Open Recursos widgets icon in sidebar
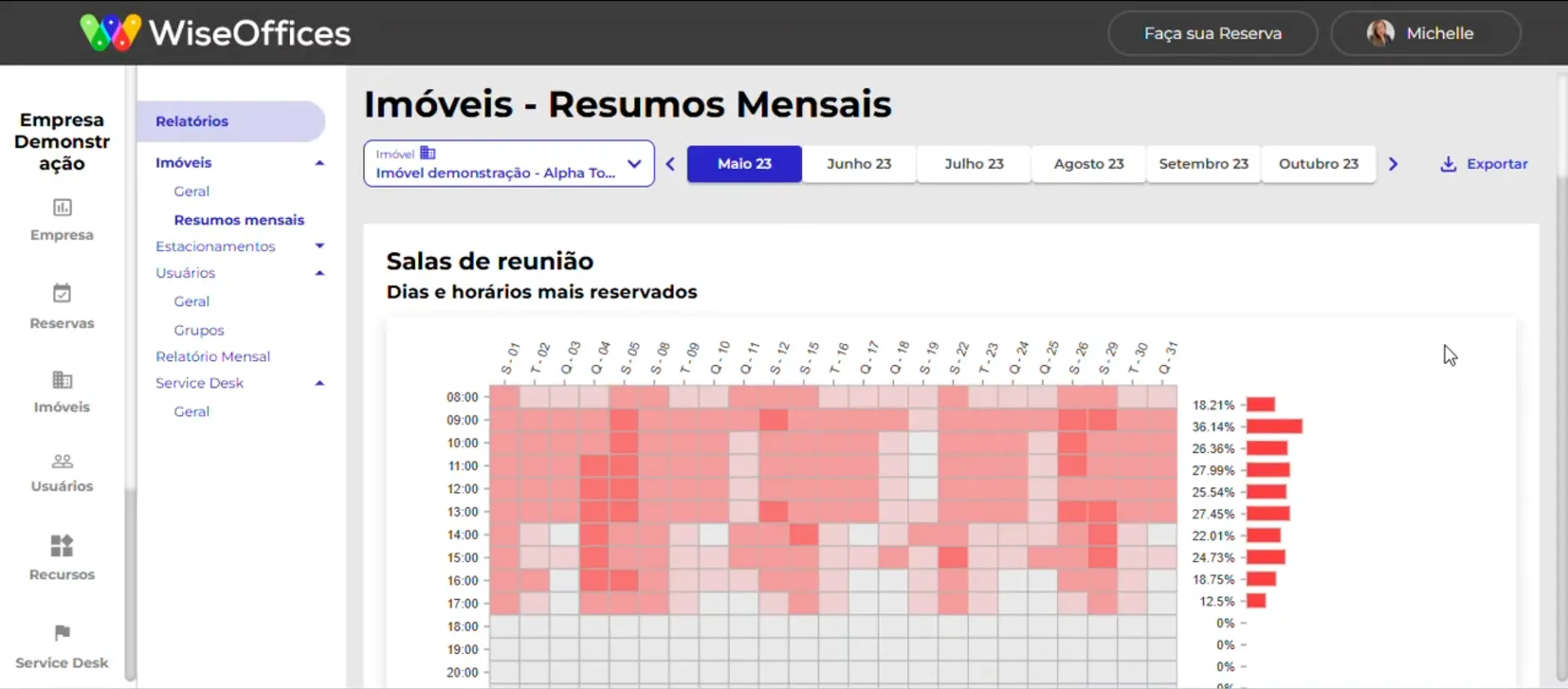 (x=62, y=545)
